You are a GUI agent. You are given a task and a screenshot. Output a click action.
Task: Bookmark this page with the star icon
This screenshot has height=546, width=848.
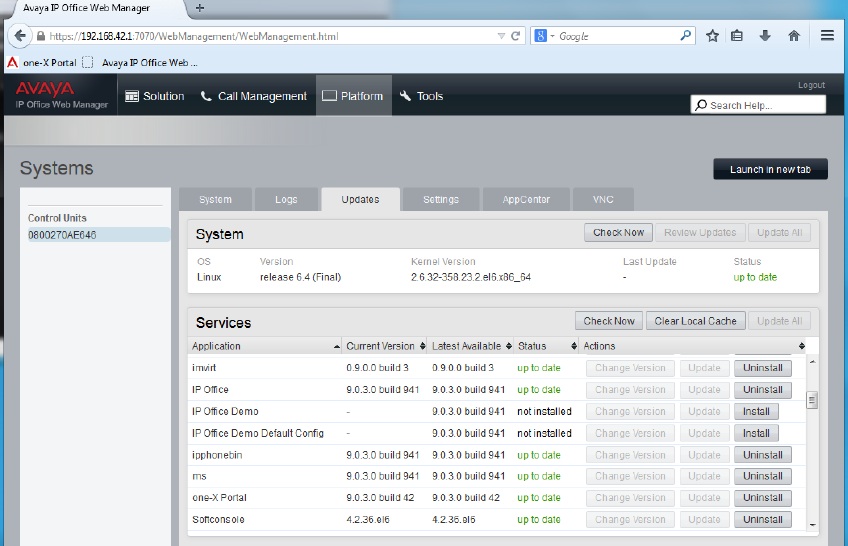pos(712,36)
